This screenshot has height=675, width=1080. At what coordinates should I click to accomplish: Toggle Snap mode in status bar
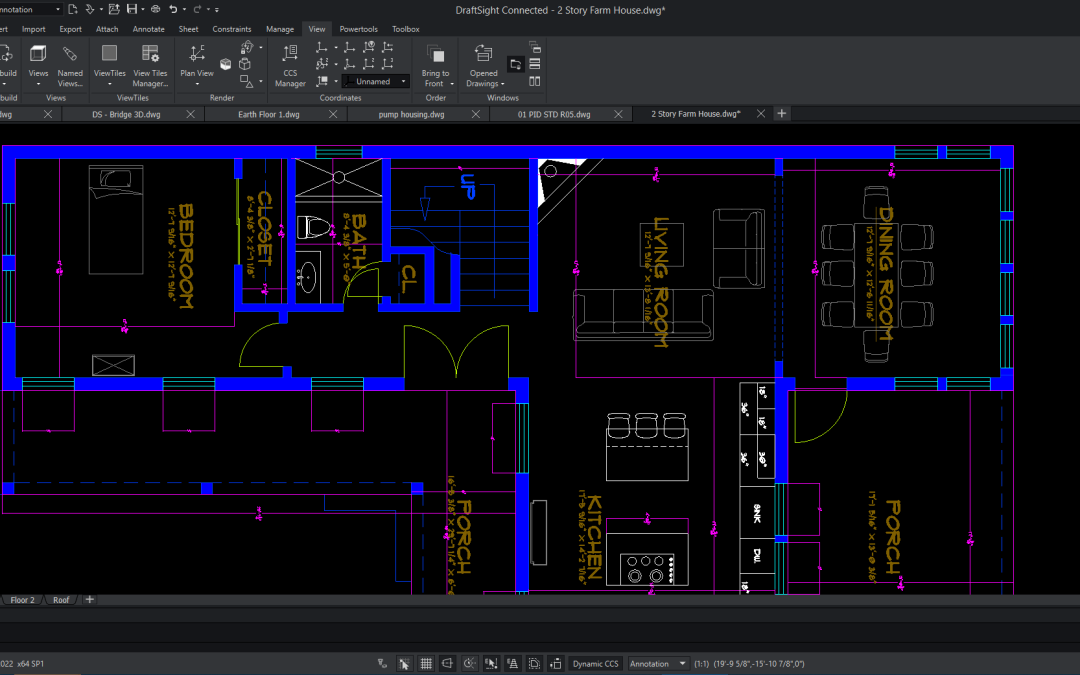pyautogui.click(x=404, y=664)
